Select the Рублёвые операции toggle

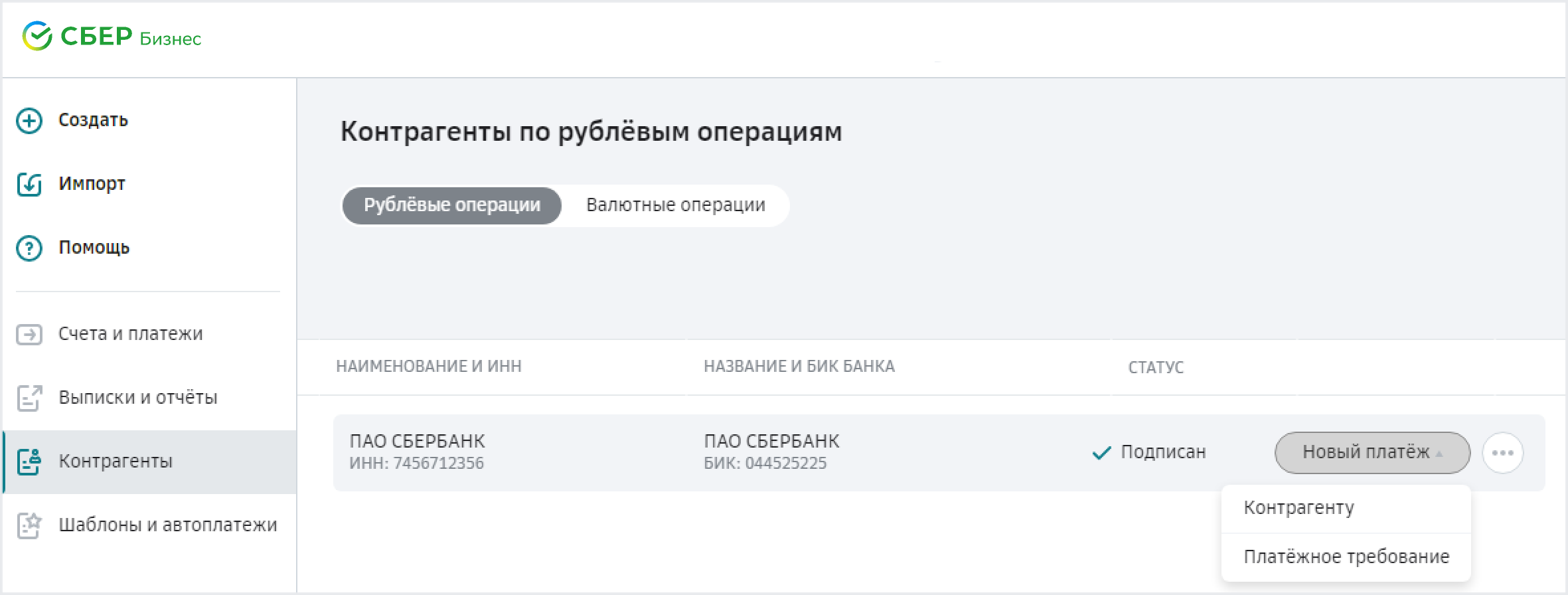point(451,205)
